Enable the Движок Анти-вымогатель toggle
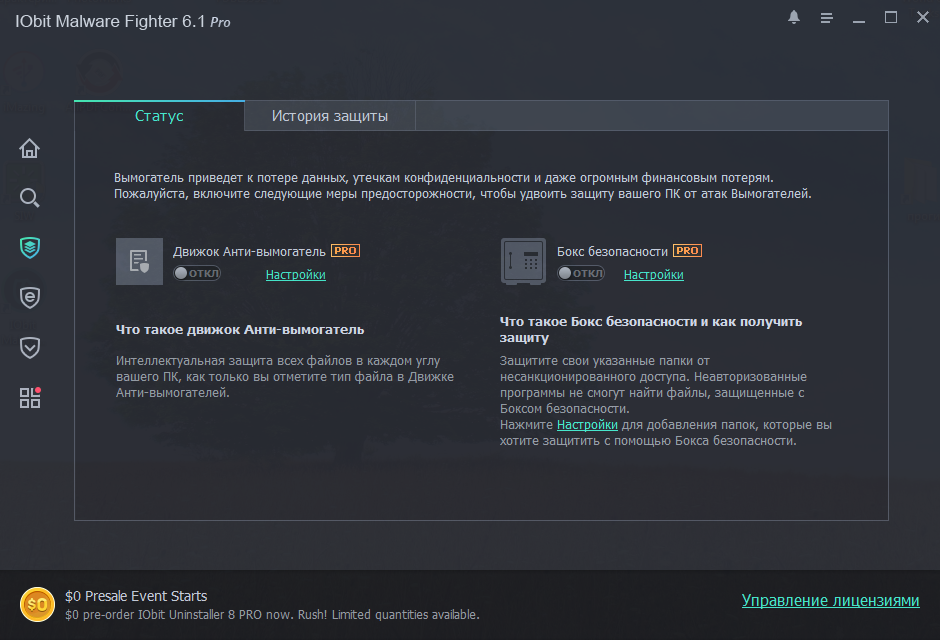 point(197,273)
